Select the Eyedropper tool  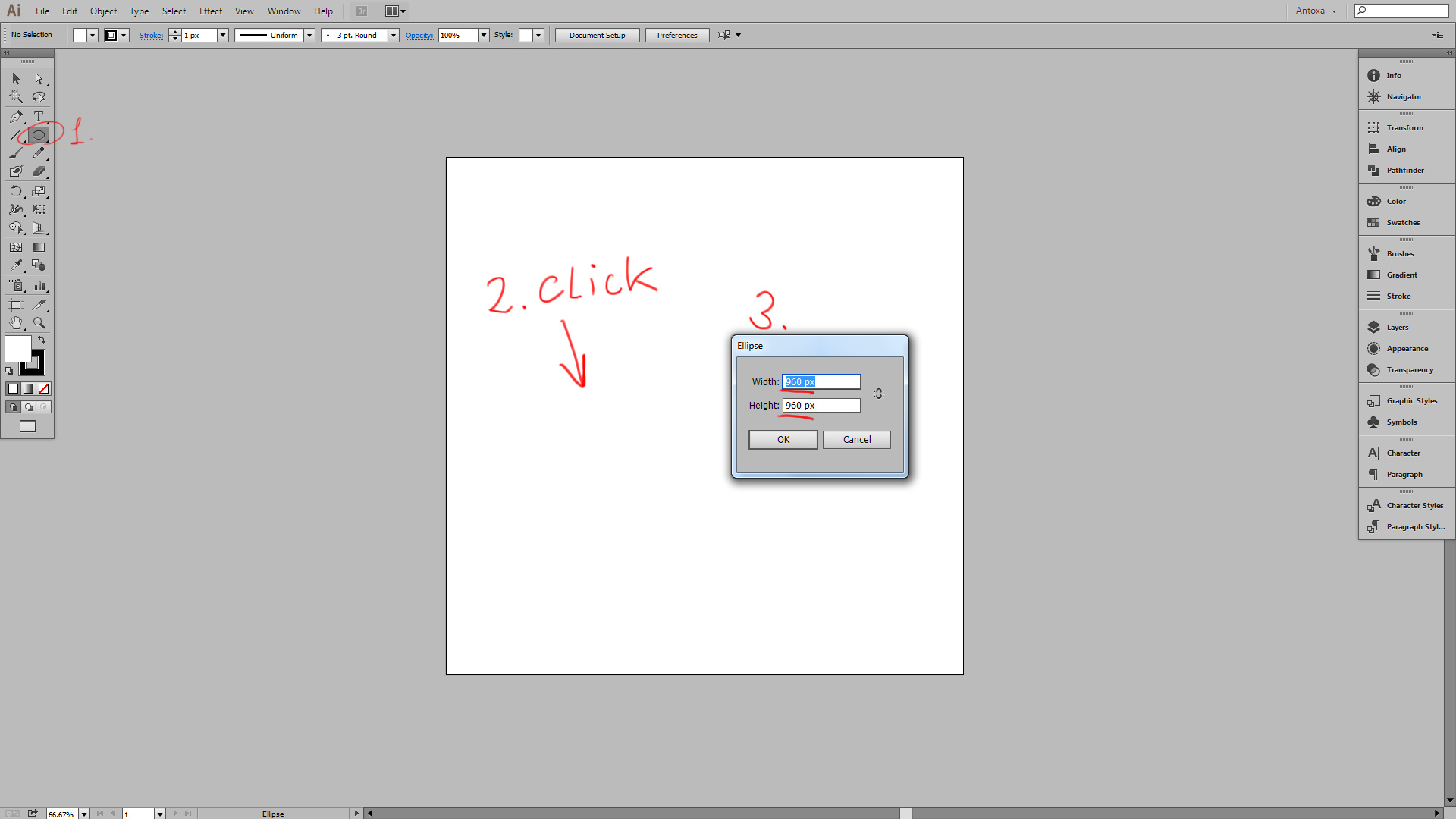16,265
